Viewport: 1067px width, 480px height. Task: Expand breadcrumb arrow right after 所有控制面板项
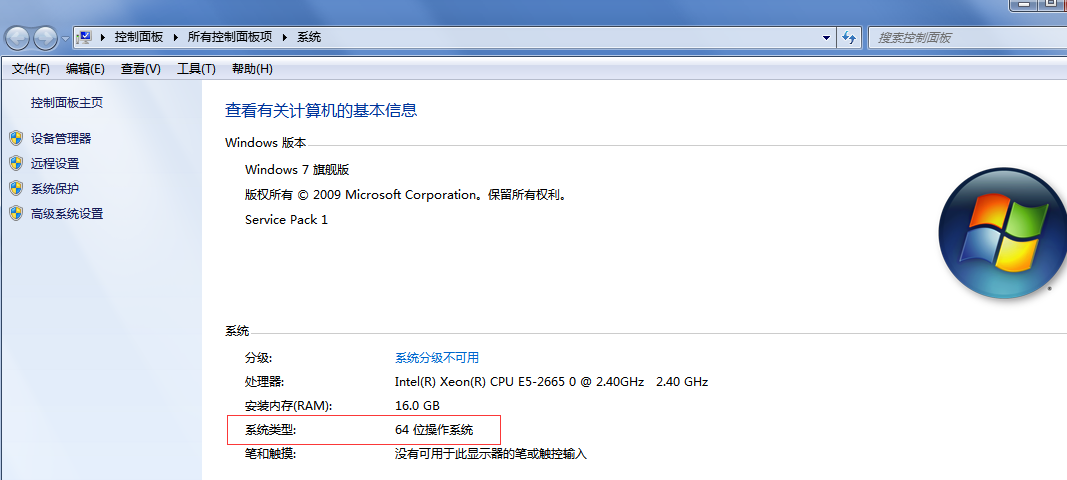coord(284,37)
